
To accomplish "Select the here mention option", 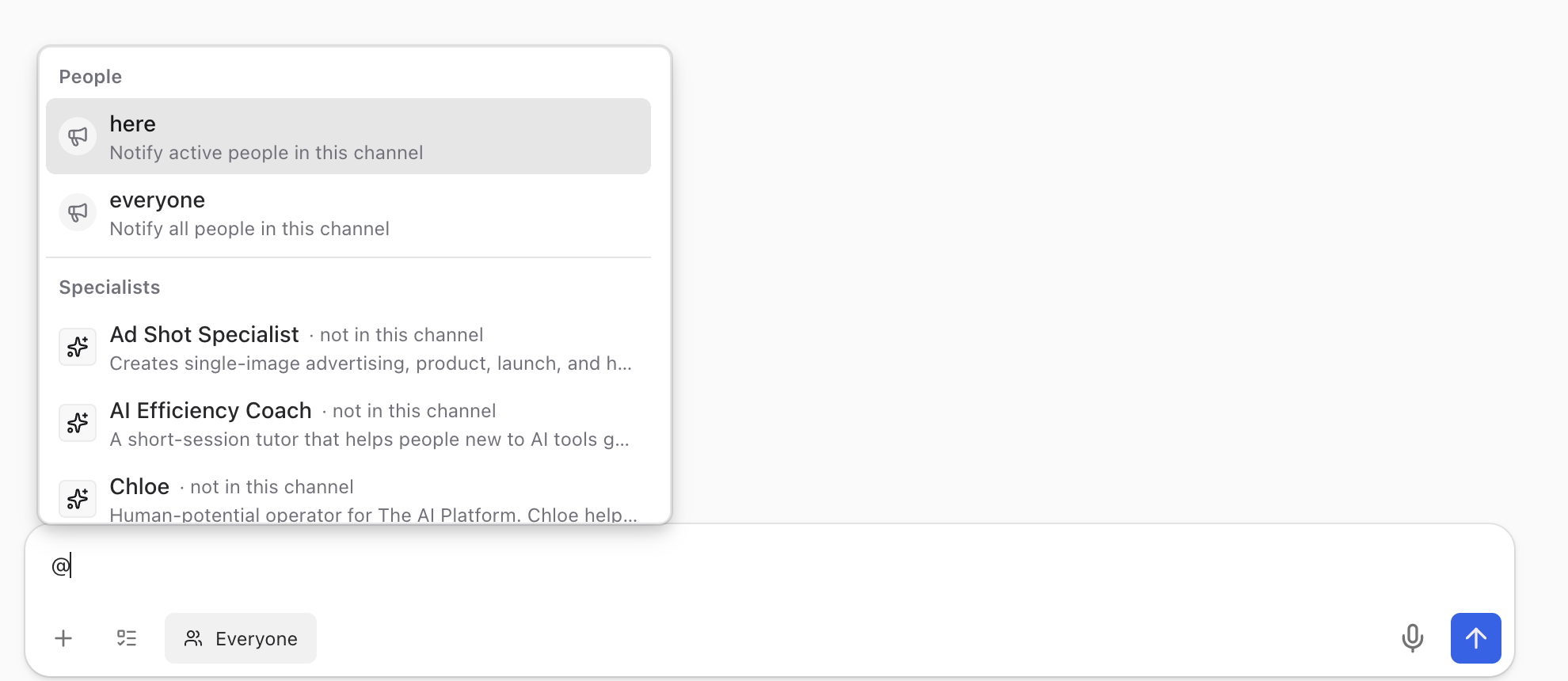I will coord(348,136).
